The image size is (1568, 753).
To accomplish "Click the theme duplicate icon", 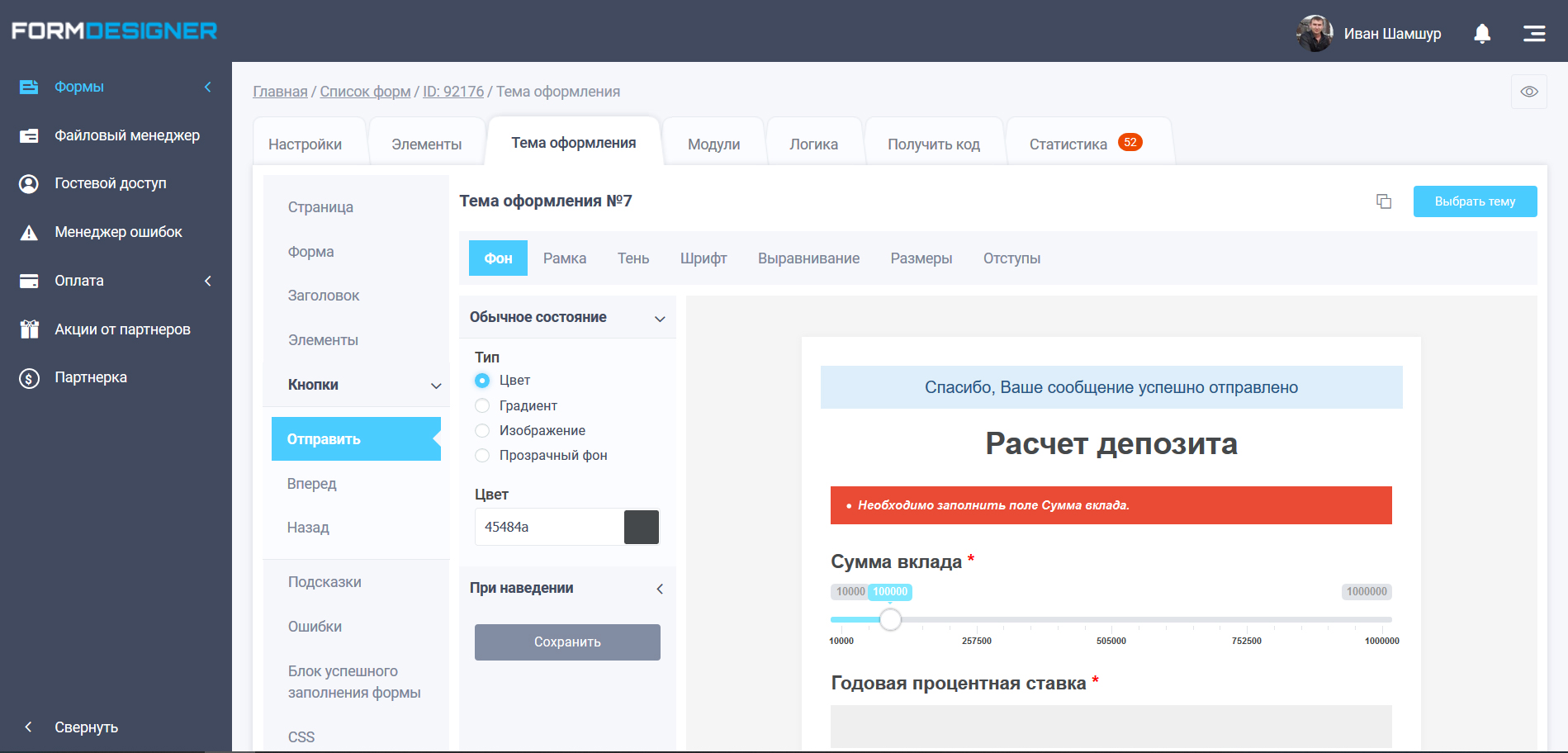I will point(1384,201).
